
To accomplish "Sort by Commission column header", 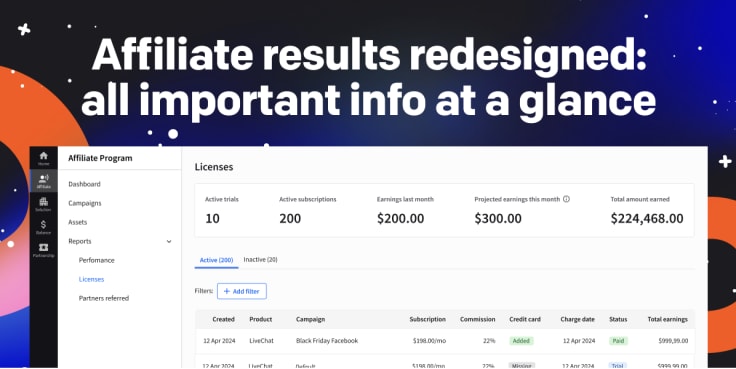I will pos(477,319).
